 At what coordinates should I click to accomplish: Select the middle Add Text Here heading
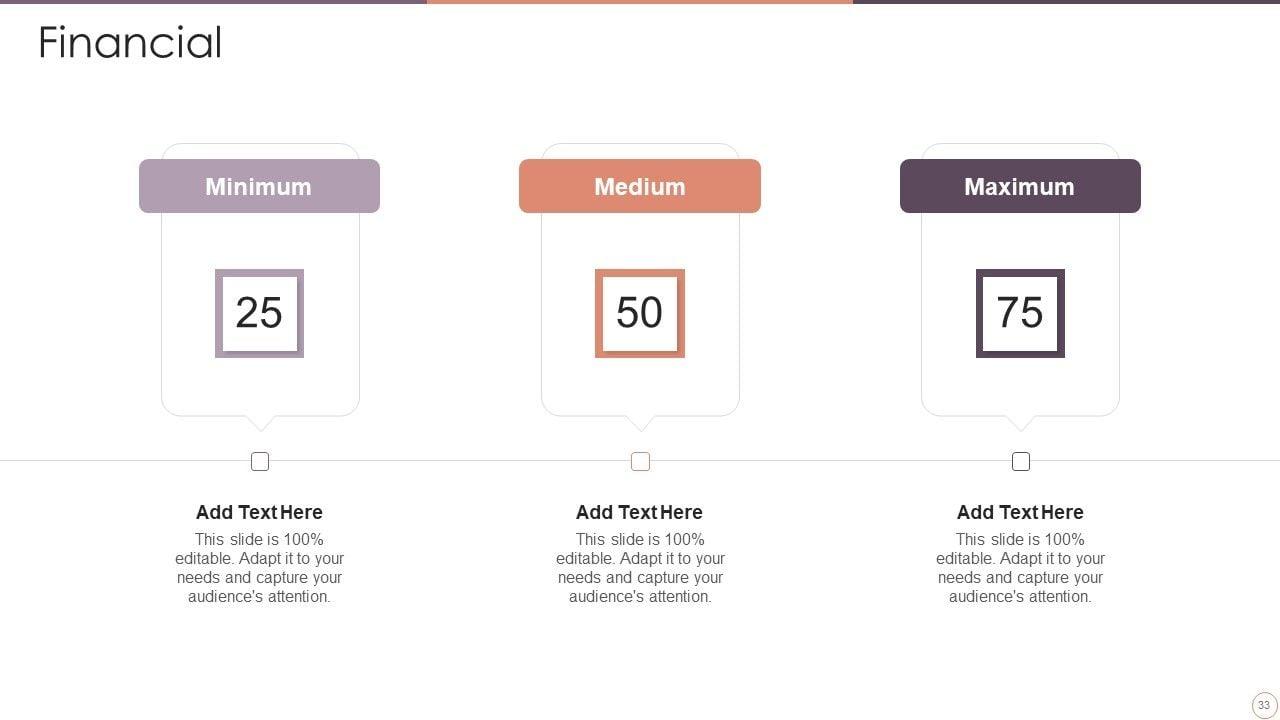click(639, 512)
